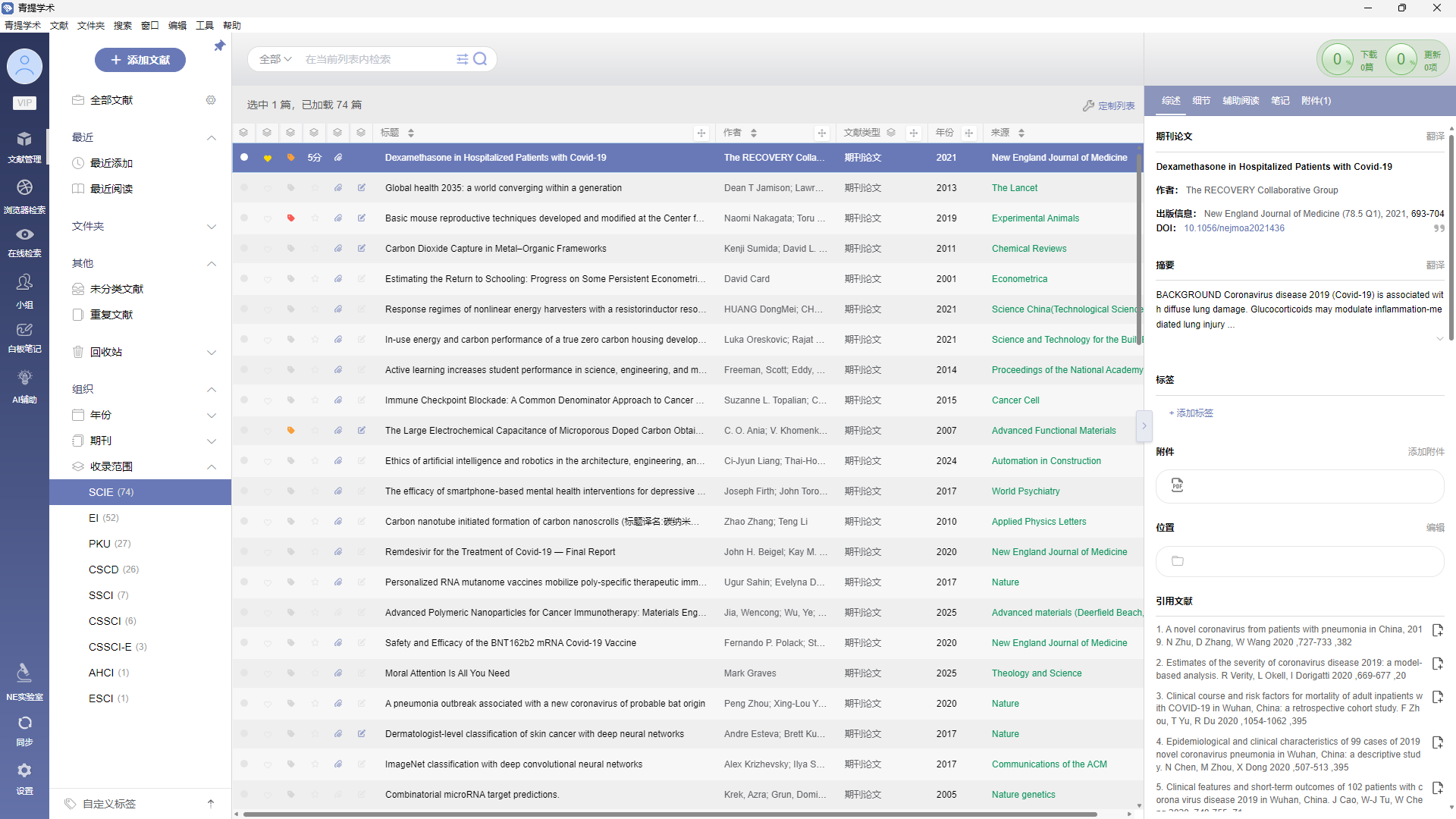
Task: Expand the 文件夹 folder section
Action: [x=212, y=226]
